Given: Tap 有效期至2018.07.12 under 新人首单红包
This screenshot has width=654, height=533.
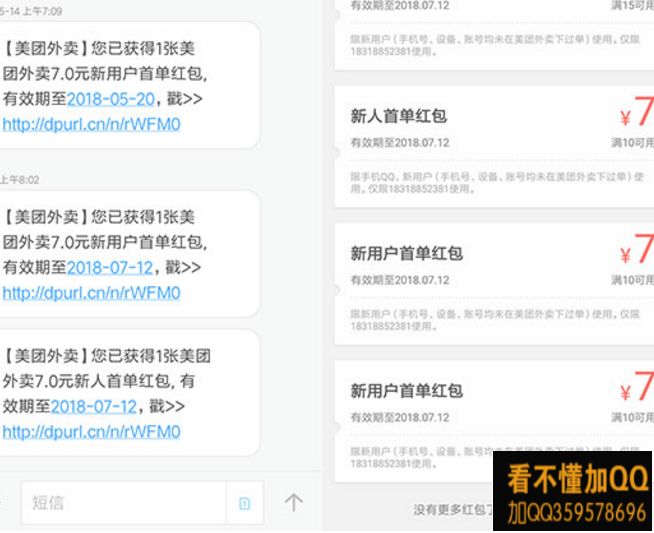Looking at the screenshot, I should click(x=400, y=143).
